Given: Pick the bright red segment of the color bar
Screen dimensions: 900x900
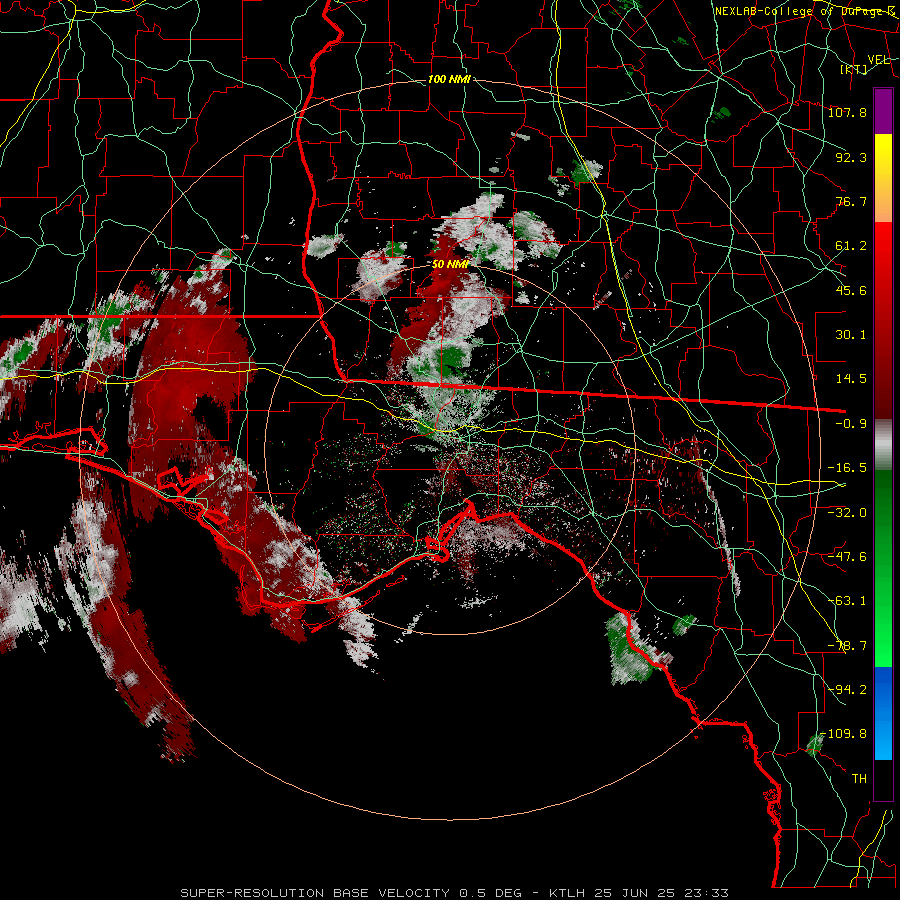Looking at the screenshot, I should click(x=883, y=321).
